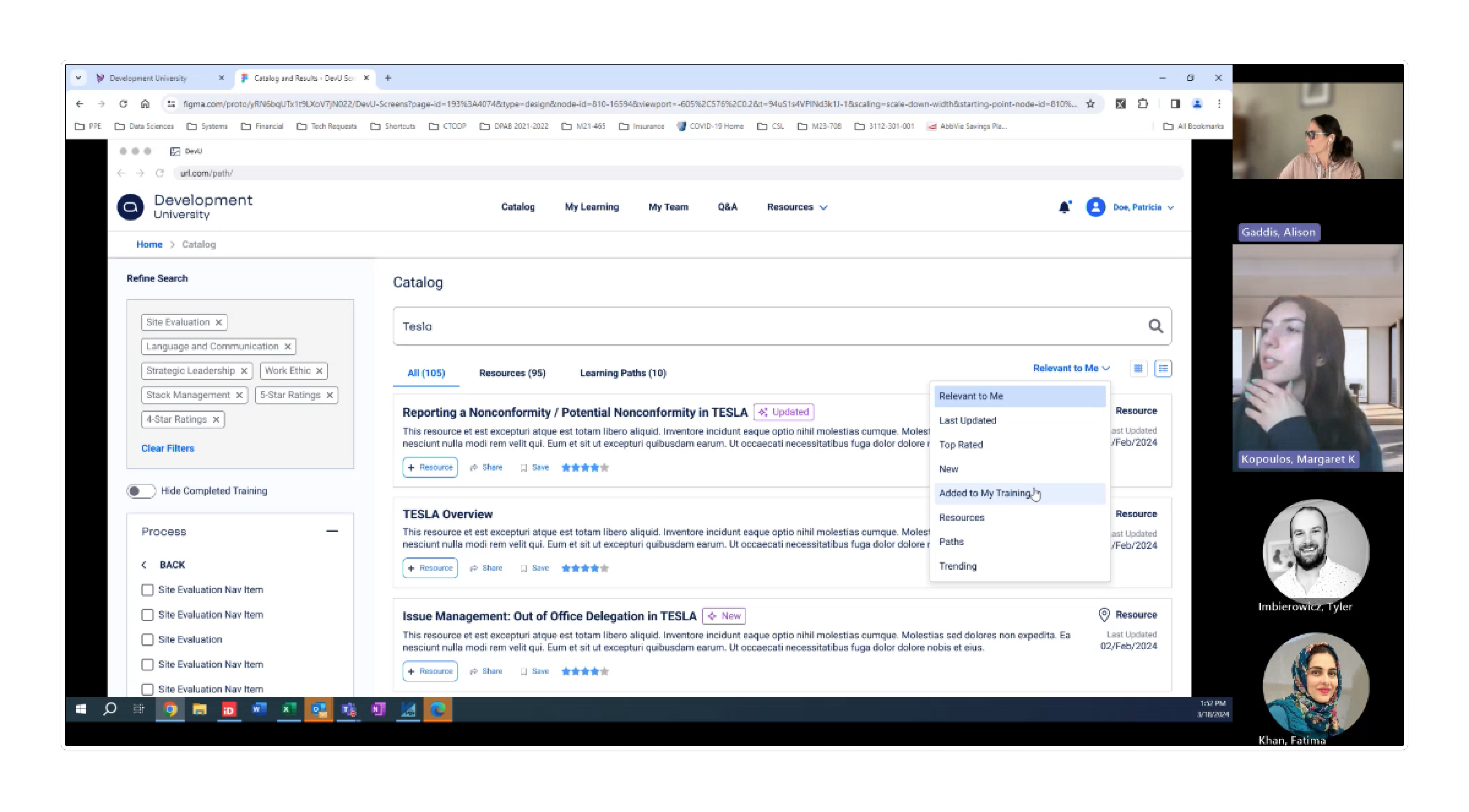Remove the Work Ethic filter chip
Screen dimensions: 1469x812
(319, 371)
